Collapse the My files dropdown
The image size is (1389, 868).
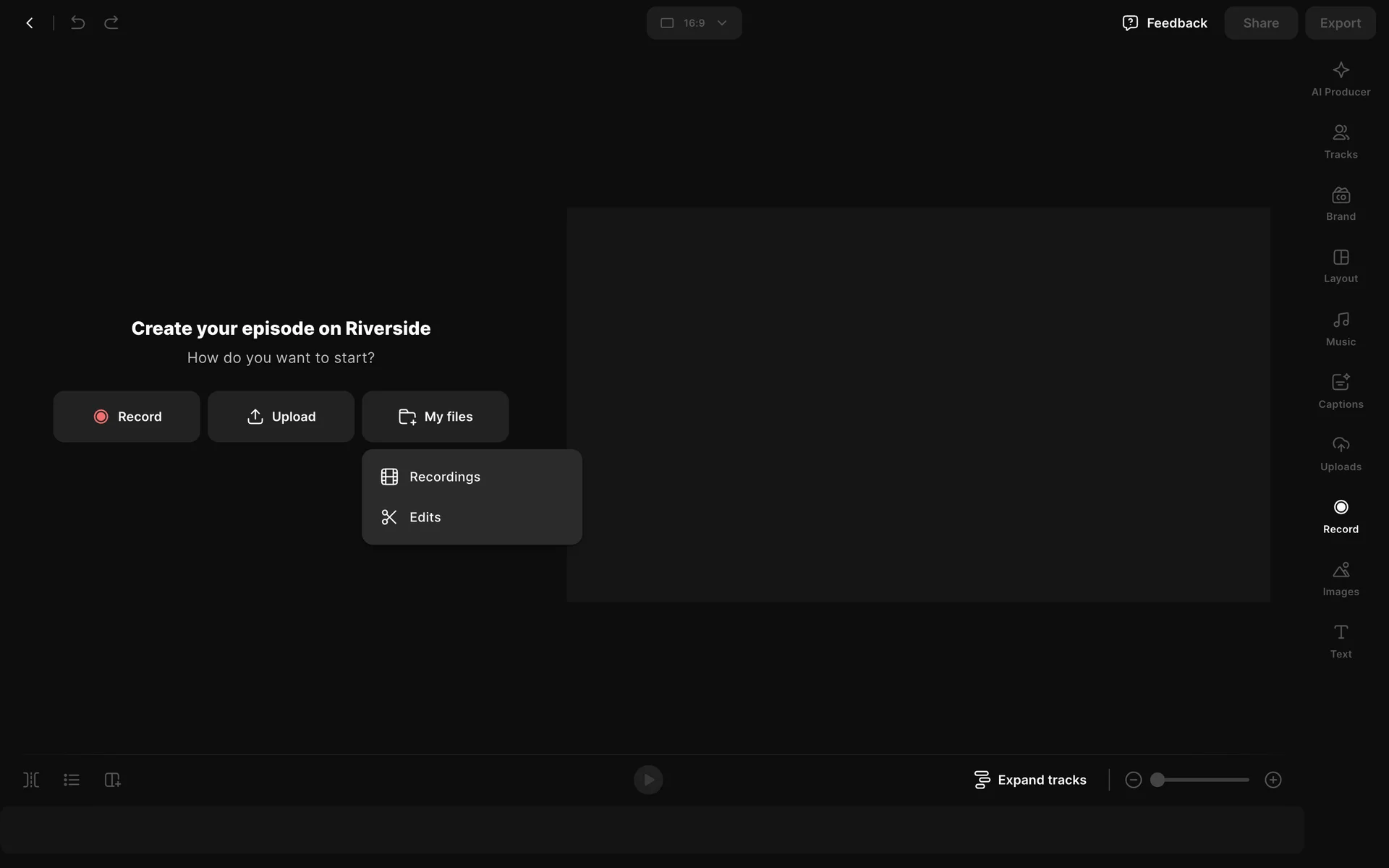pos(435,417)
